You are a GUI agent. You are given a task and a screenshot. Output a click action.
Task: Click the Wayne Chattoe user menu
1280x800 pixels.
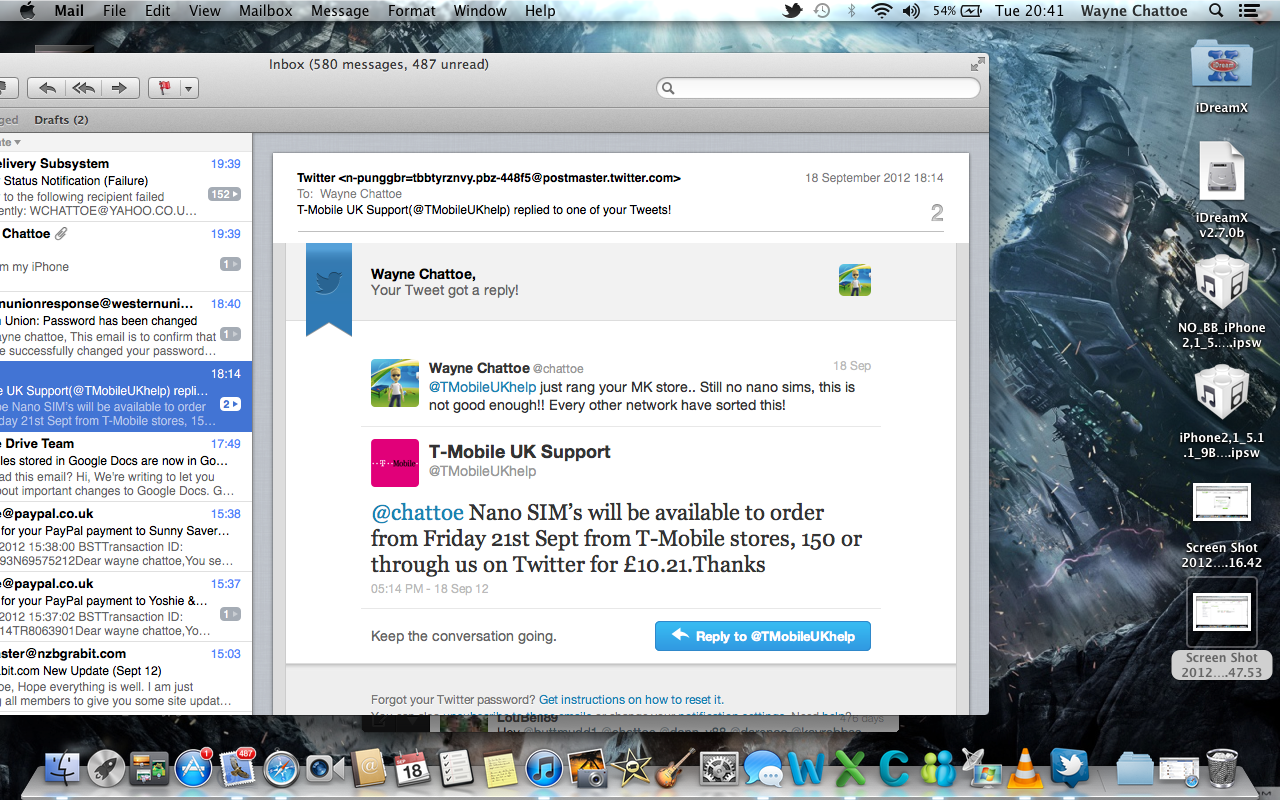click(1134, 11)
